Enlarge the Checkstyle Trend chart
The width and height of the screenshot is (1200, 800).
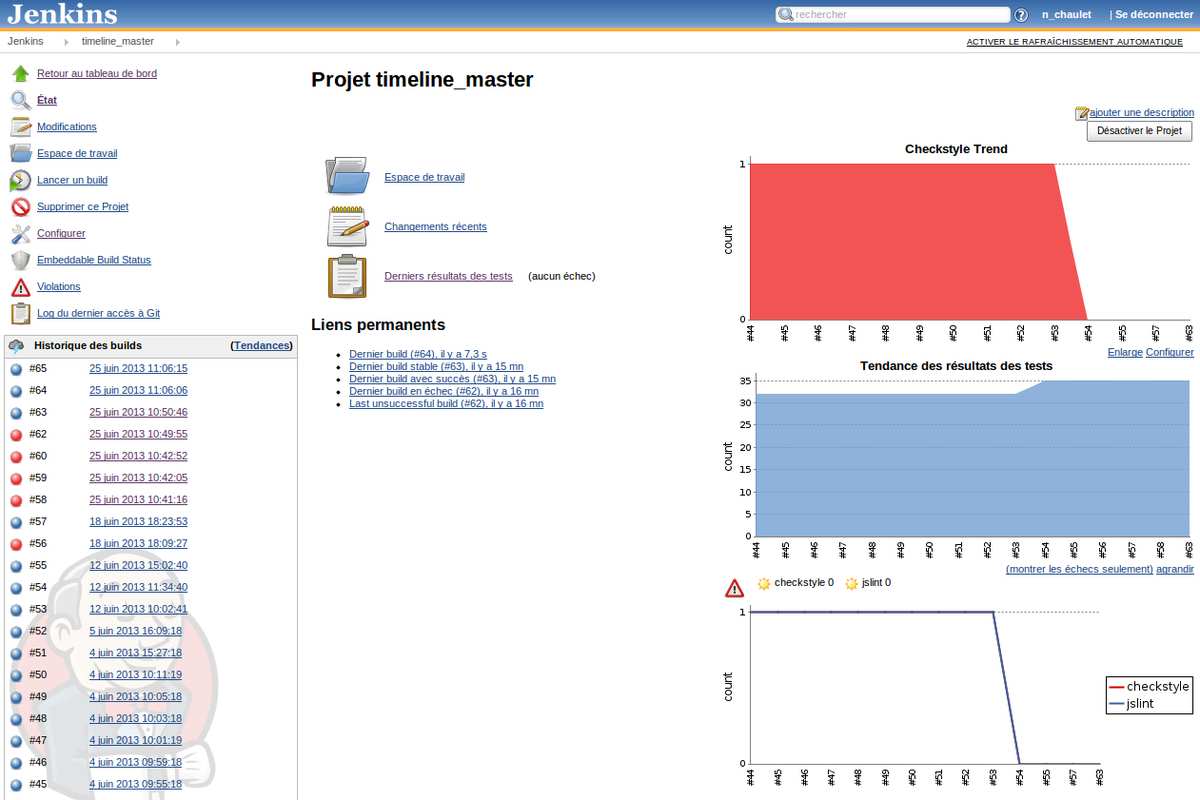point(1124,352)
